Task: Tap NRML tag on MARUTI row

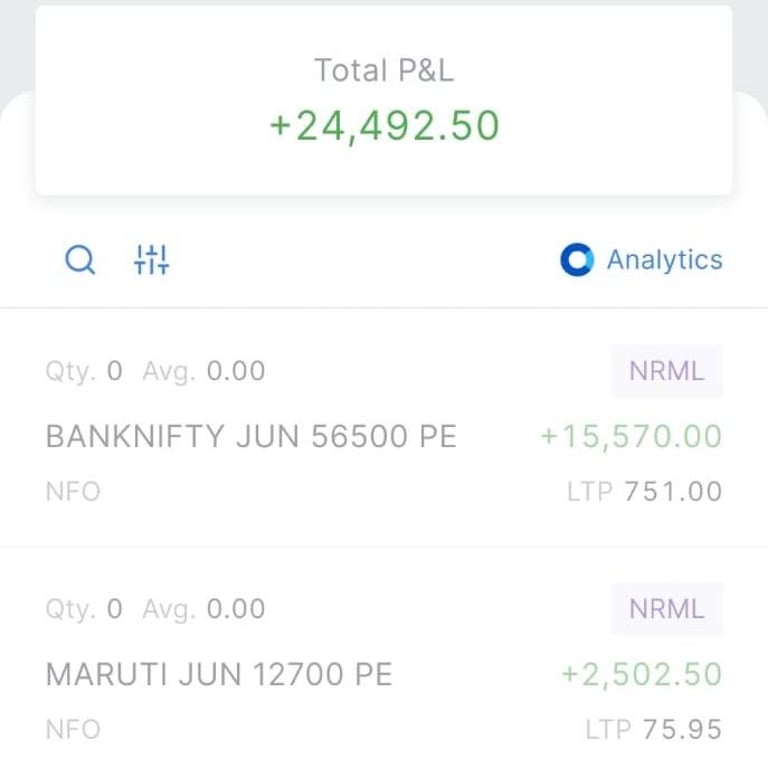Action: pos(667,609)
